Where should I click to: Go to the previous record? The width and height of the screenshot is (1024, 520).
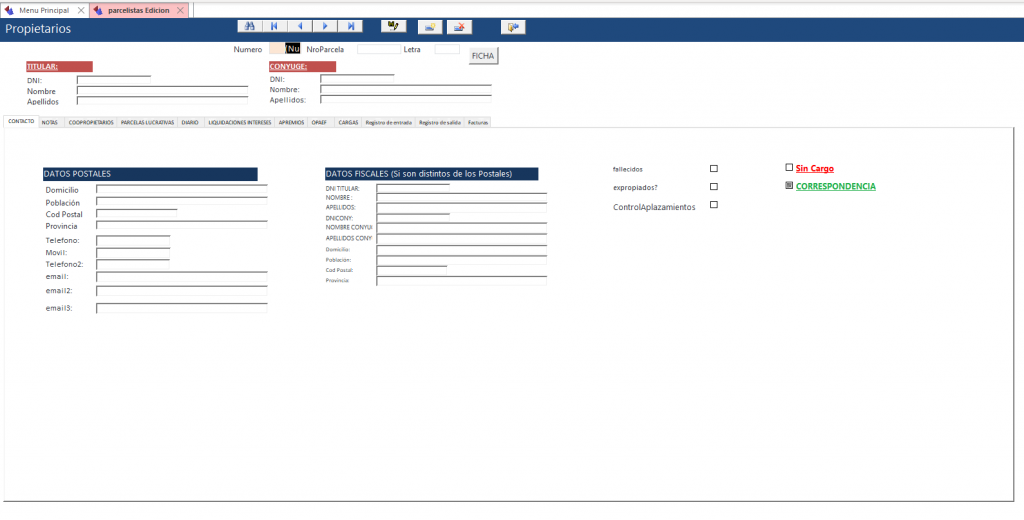[300, 27]
